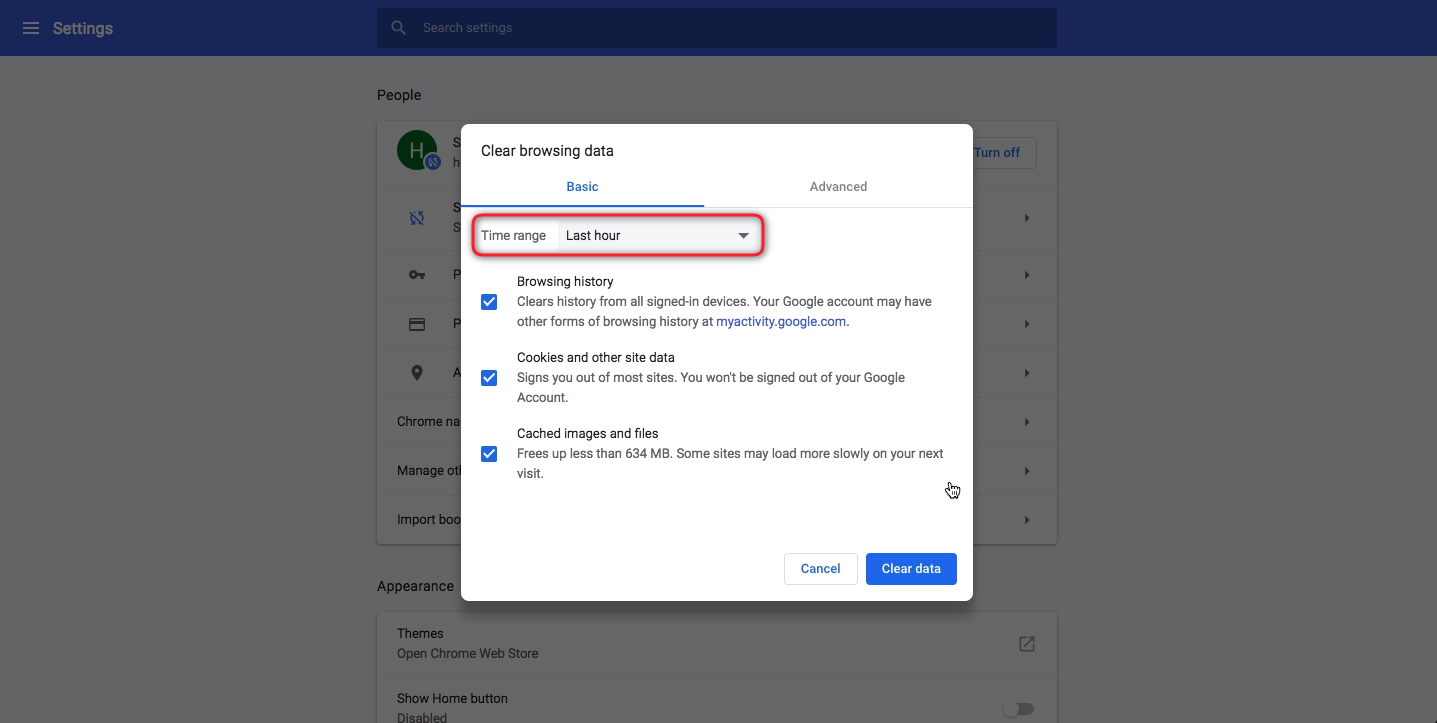Click the Search settings input field
Viewport: 1437px width, 723px height.
tap(716, 28)
